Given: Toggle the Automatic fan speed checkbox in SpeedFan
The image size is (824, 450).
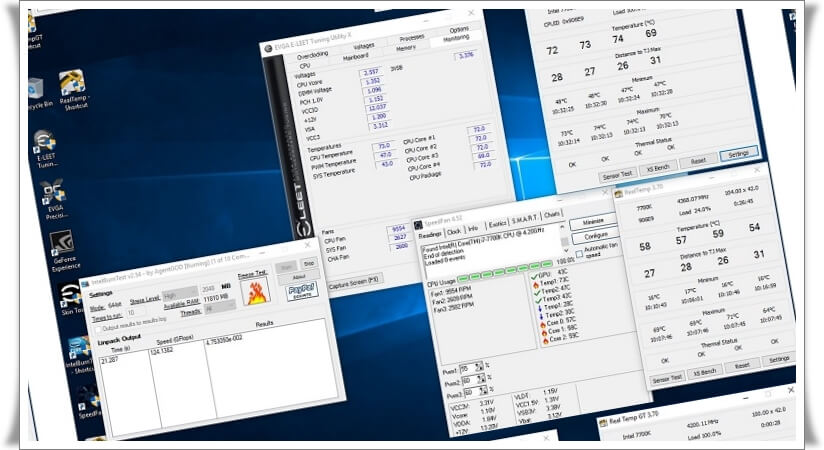Looking at the screenshot, I should [579, 254].
